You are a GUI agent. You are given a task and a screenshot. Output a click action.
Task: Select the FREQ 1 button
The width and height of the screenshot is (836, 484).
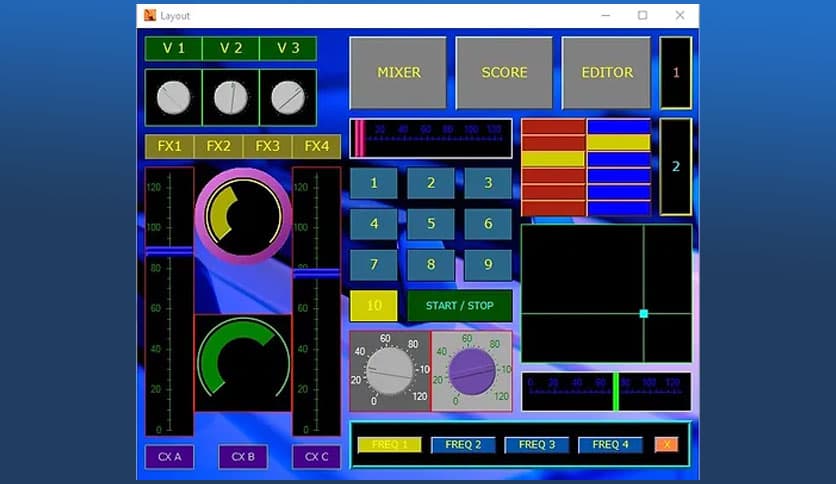(x=389, y=445)
